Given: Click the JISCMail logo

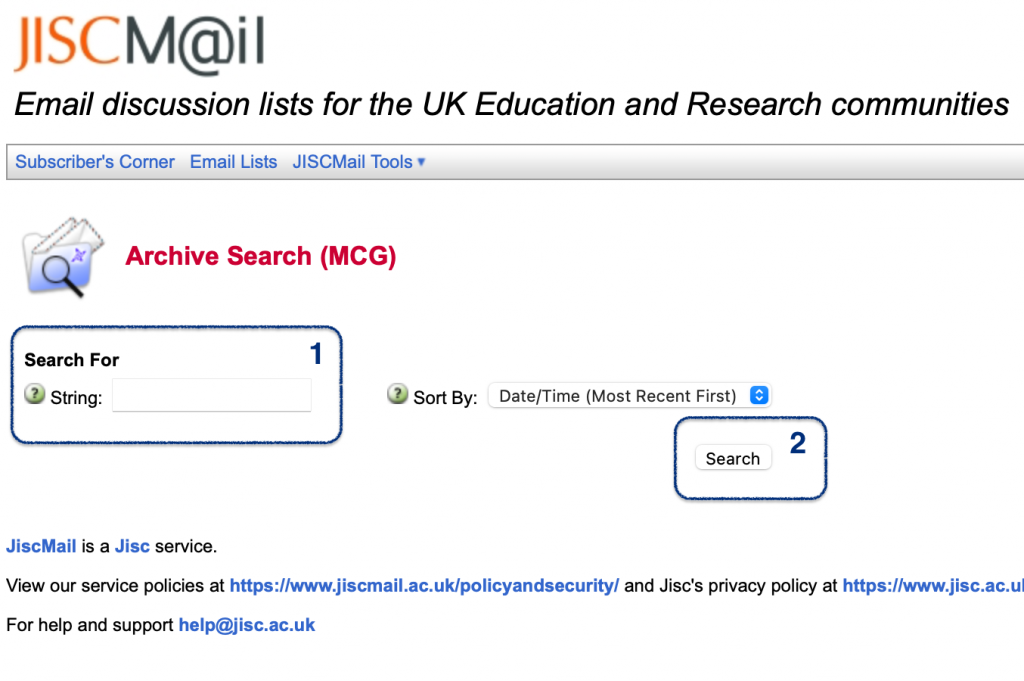Looking at the screenshot, I should coord(139,43).
